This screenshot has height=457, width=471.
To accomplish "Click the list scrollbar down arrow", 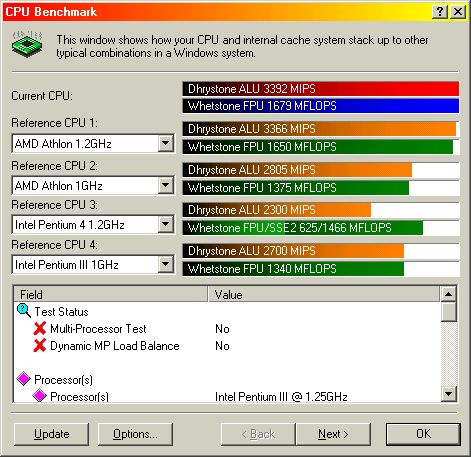I will pyautogui.click(x=449, y=394).
